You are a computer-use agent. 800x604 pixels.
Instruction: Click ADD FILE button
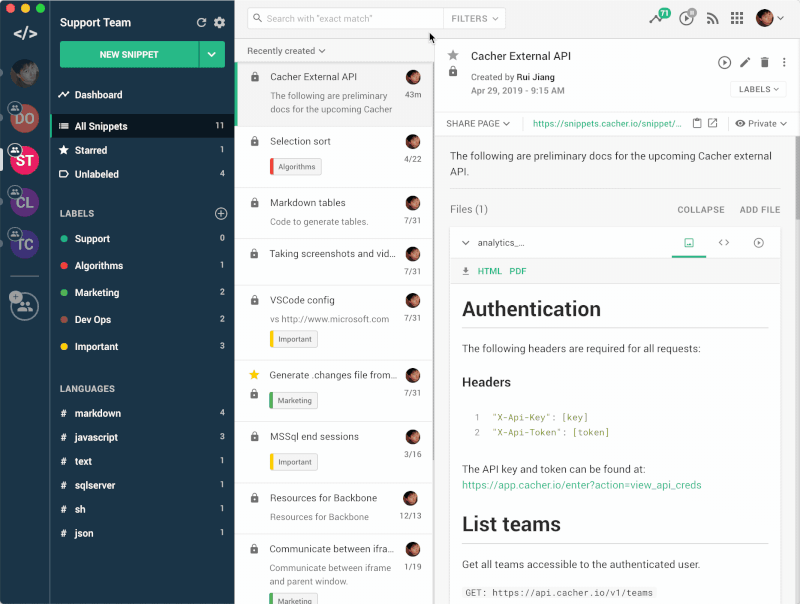[760, 210]
